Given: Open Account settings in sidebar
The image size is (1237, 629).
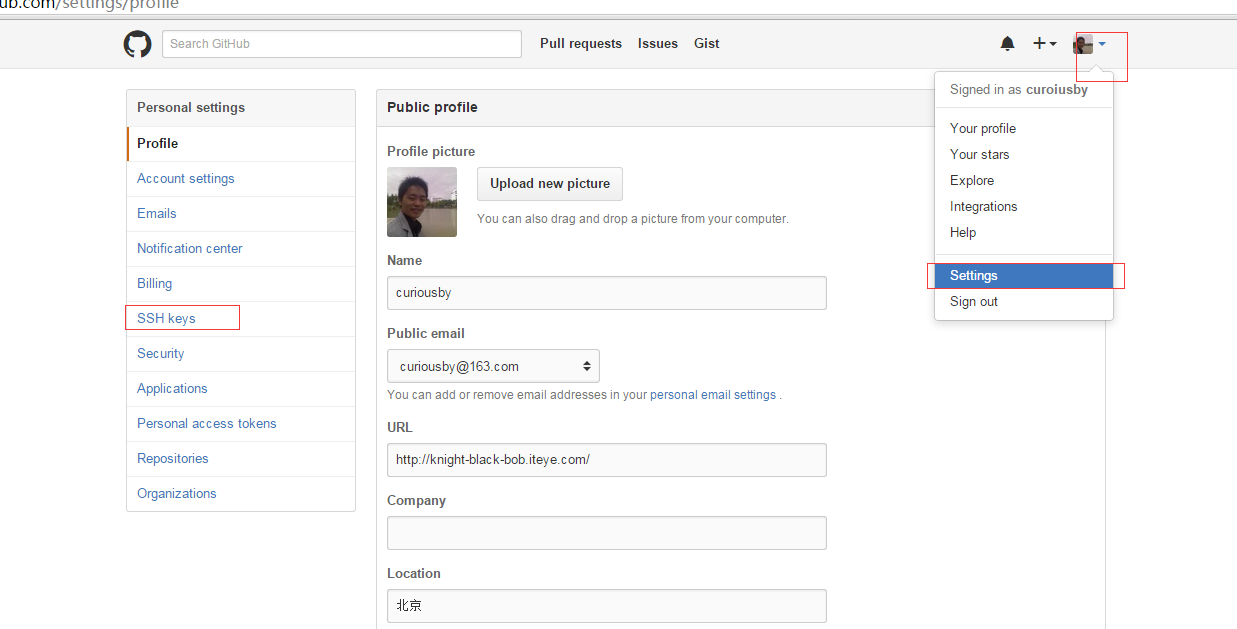Looking at the screenshot, I should point(241,179).
